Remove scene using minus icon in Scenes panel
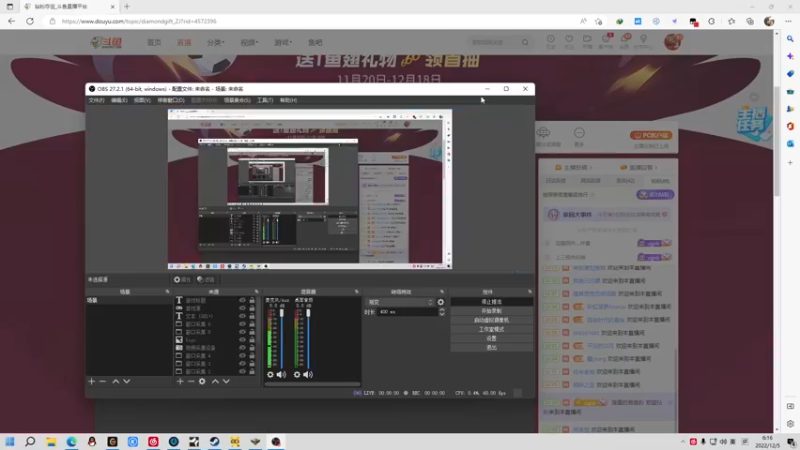Viewport: 800px width, 450px height. pyautogui.click(x=103, y=381)
